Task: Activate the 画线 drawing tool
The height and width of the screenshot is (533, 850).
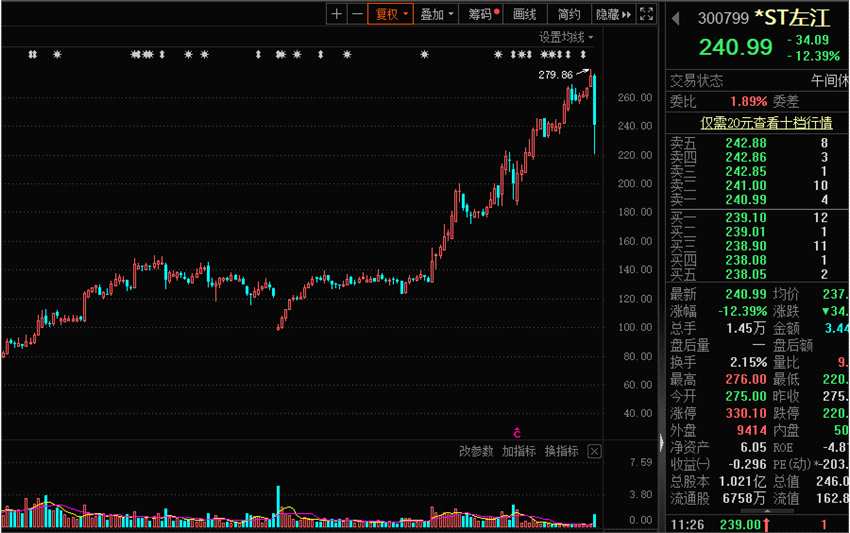Action: click(525, 14)
